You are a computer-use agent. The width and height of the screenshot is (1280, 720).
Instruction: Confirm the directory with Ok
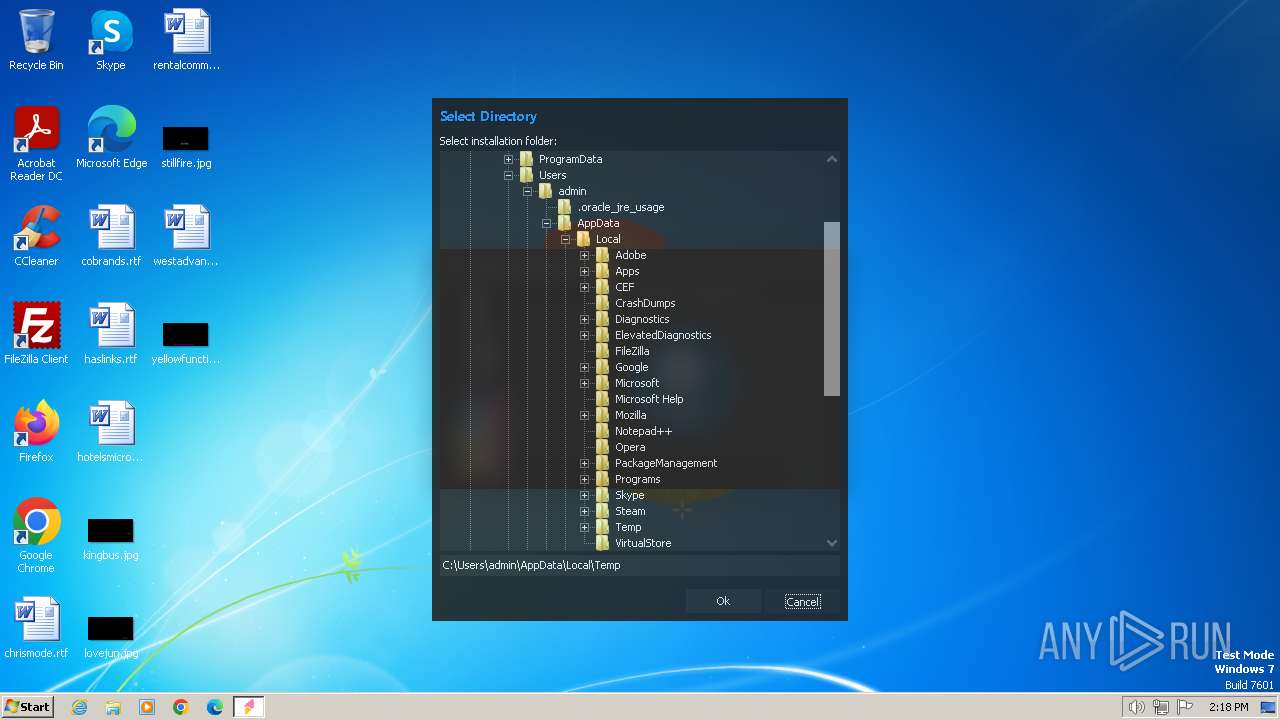click(x=723, y=601)
